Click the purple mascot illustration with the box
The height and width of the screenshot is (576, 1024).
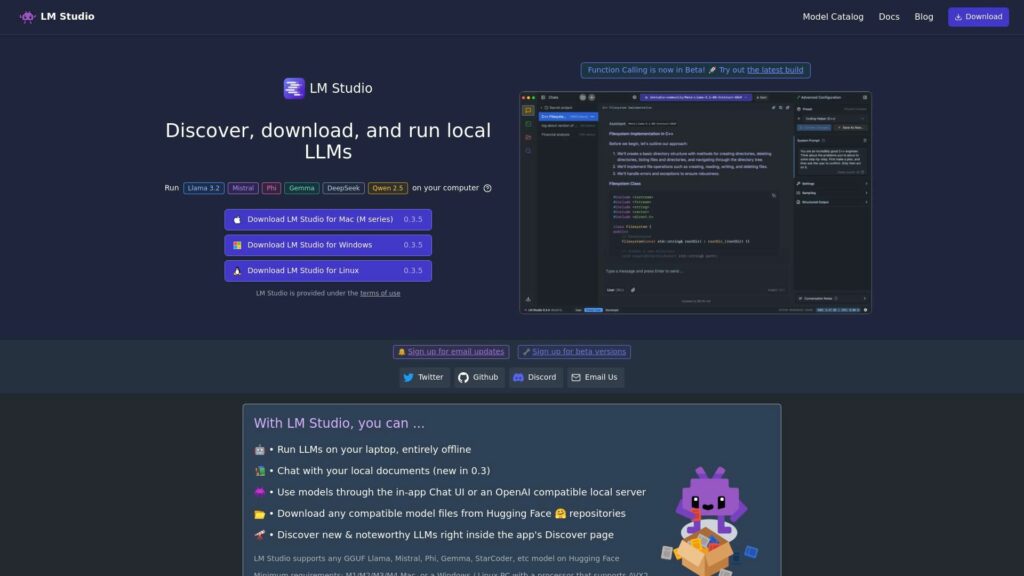pyautogui.click(x=709, y=520)
